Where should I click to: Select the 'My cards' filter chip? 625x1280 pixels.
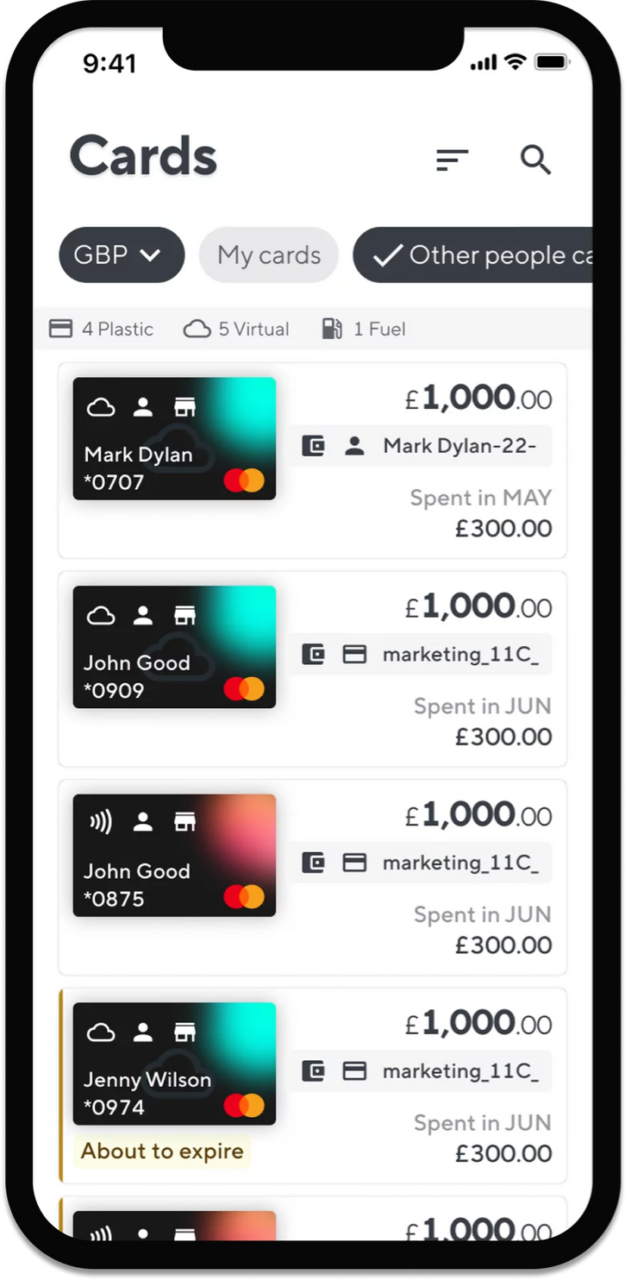click(268, 255)
